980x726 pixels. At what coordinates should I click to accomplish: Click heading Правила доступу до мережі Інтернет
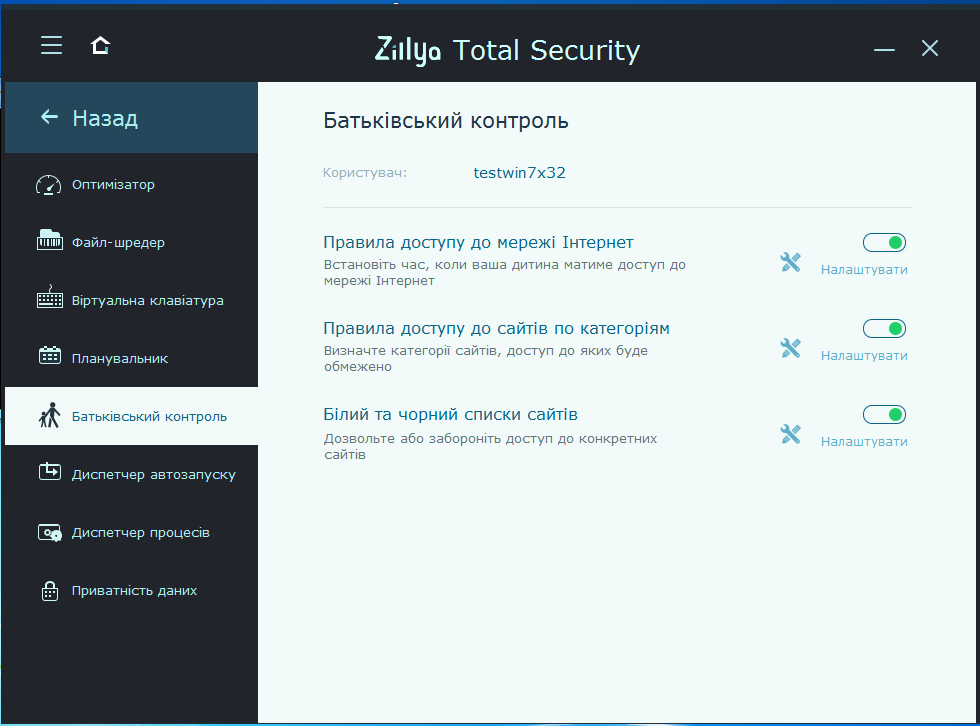tap(478, 242)
